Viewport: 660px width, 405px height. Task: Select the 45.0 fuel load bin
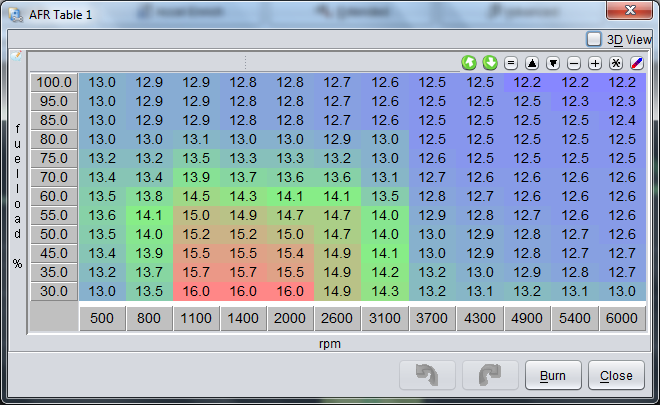click(54, 253)
